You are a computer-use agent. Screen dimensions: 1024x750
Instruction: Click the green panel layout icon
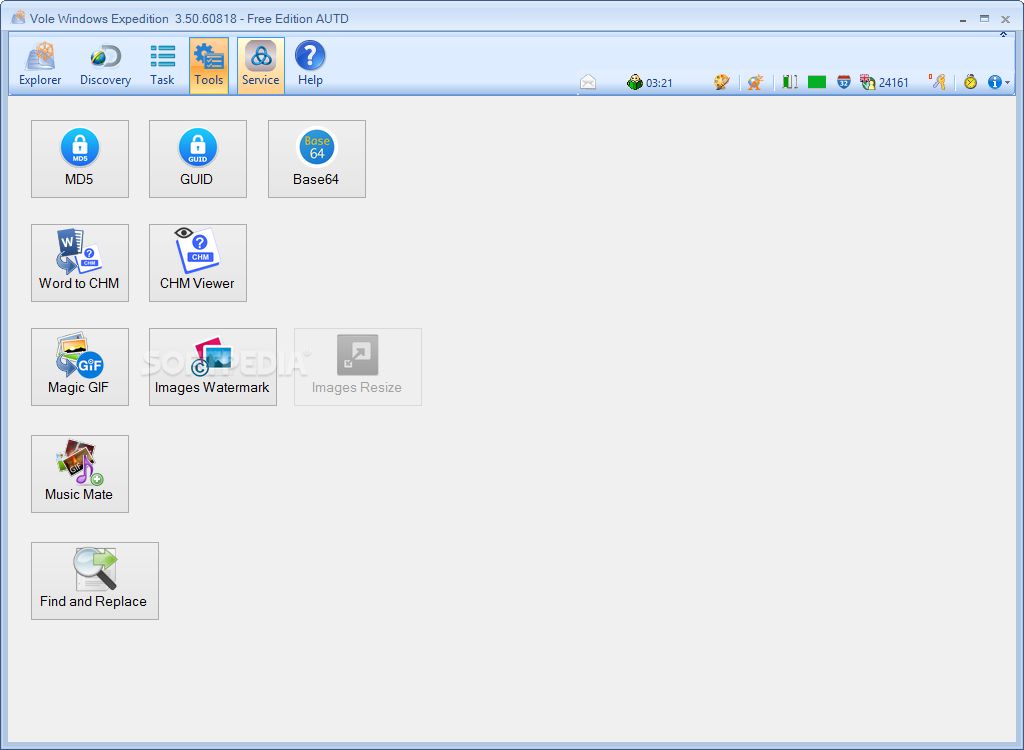pyautogui.click(x=790, y=82)
